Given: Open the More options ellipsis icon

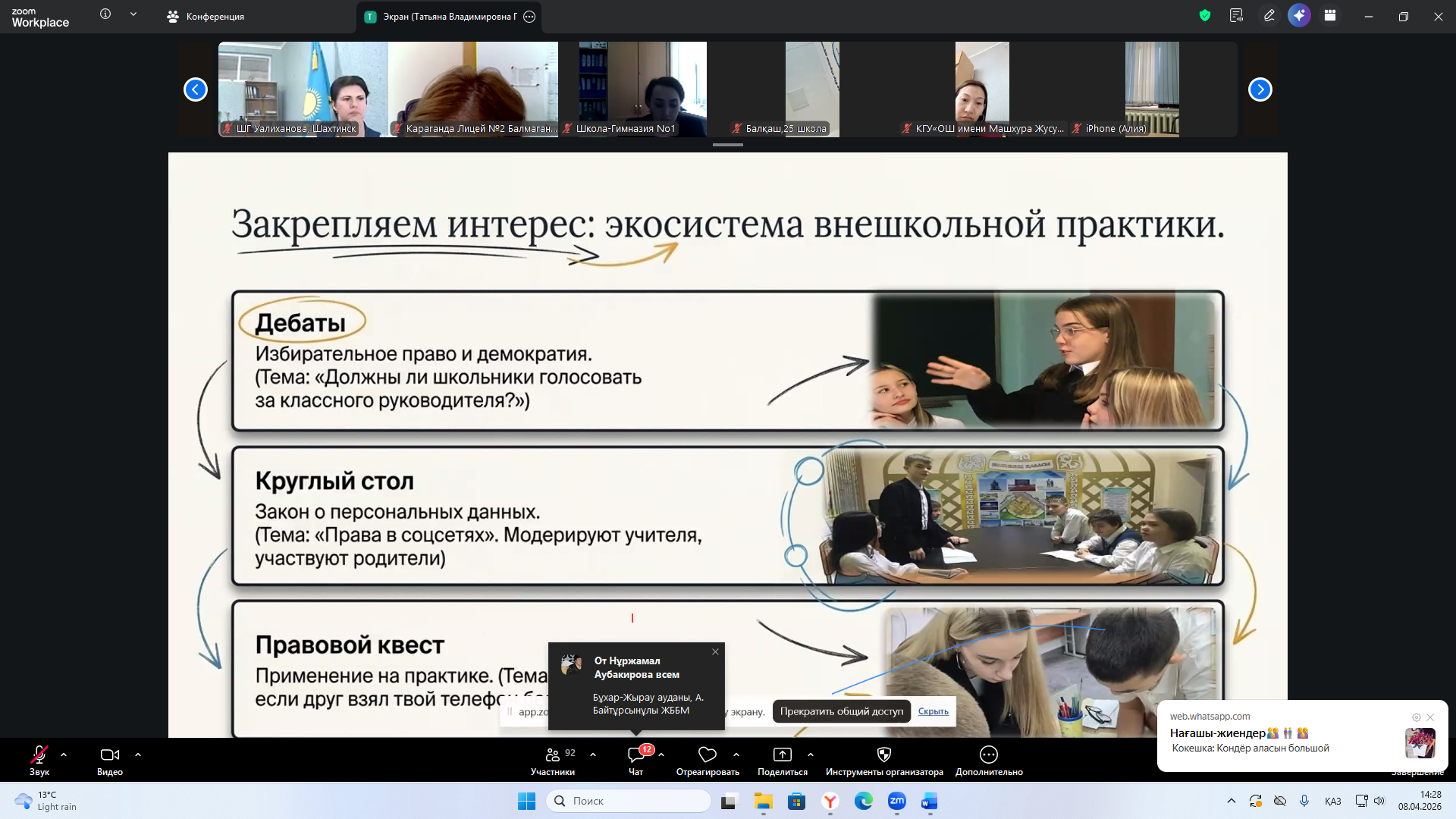Looking at the screenshot, I should pyautogui.click(x=988, y=755).
